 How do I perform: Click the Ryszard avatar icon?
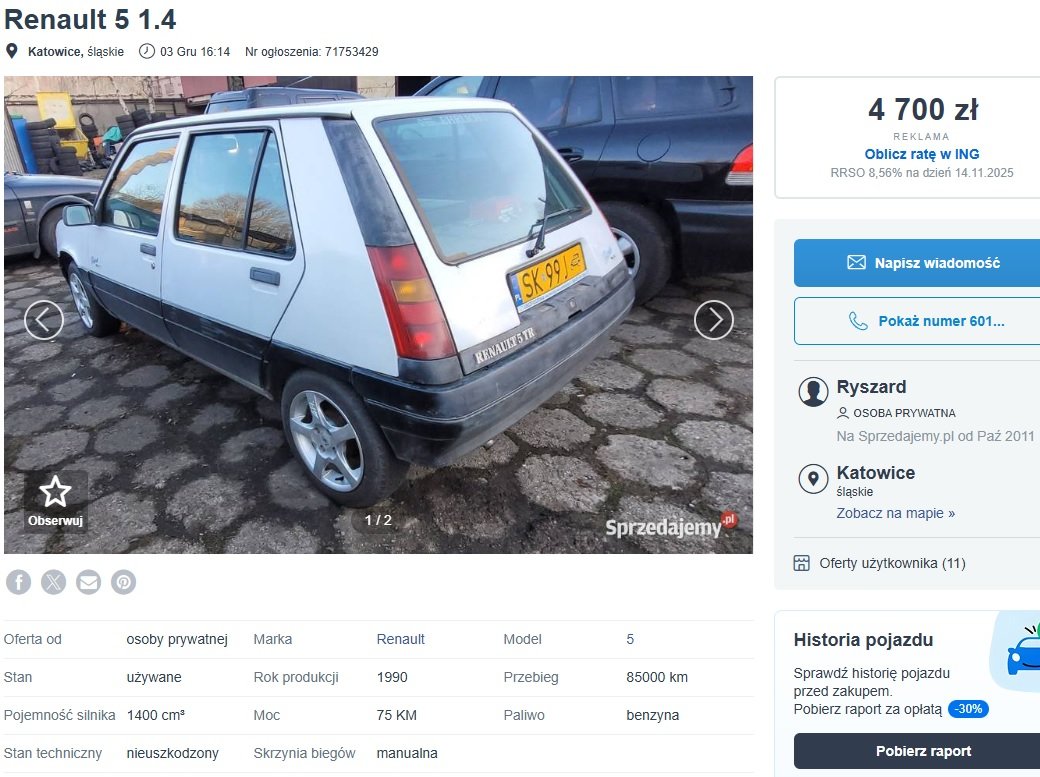(x=813, y=391)
